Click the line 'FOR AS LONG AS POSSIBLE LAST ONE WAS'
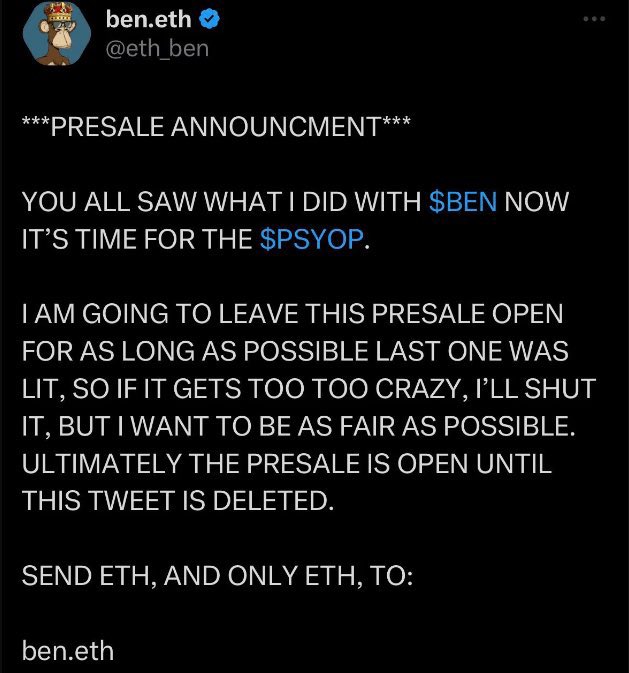Viewport: 629px width, 673px height. [295, 351]
